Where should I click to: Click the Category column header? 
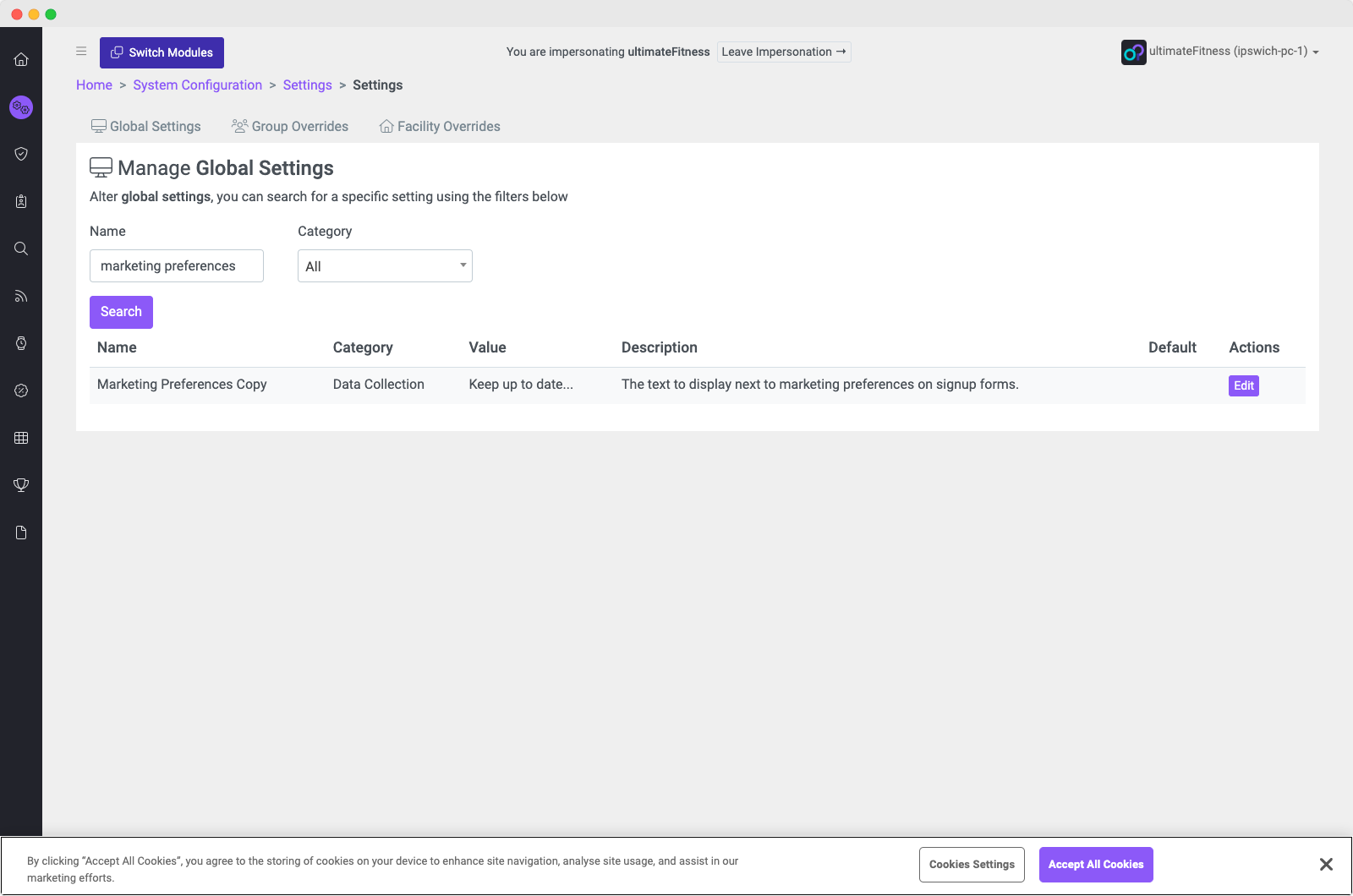pyautogui.click(x=363, y=347)
